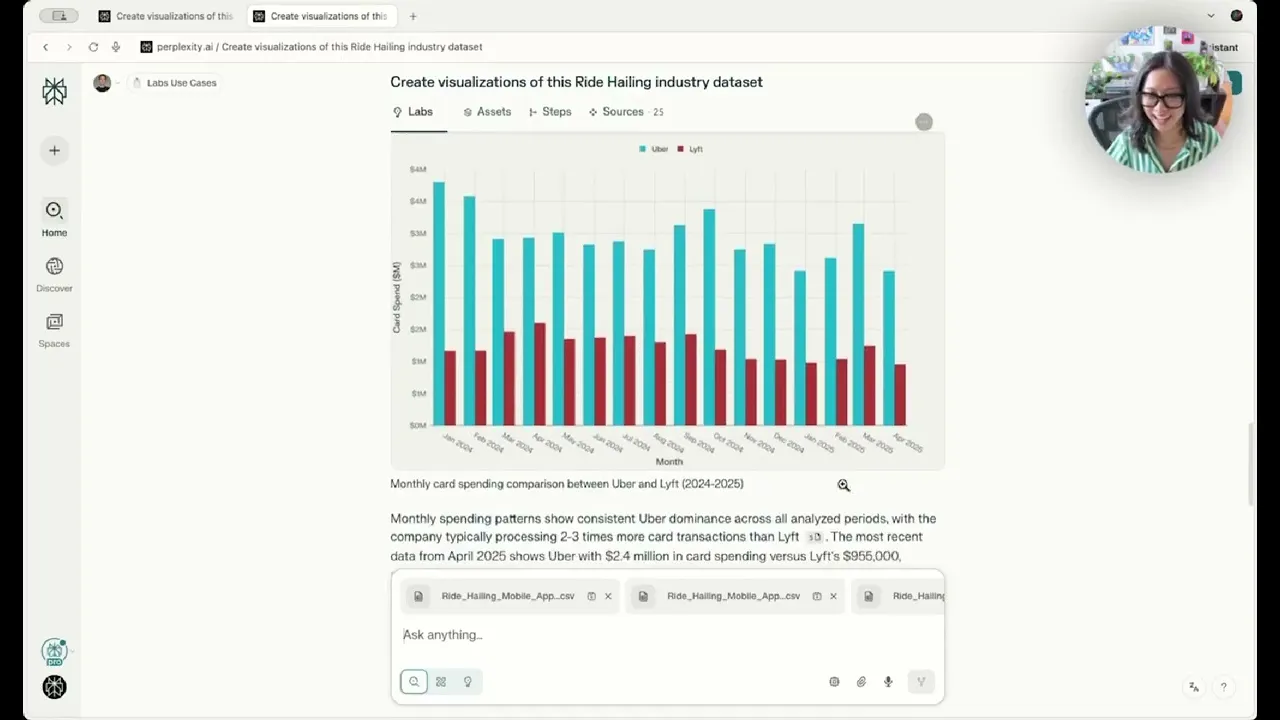
Task: Reload the current page
Action: (x=93, y=47)
